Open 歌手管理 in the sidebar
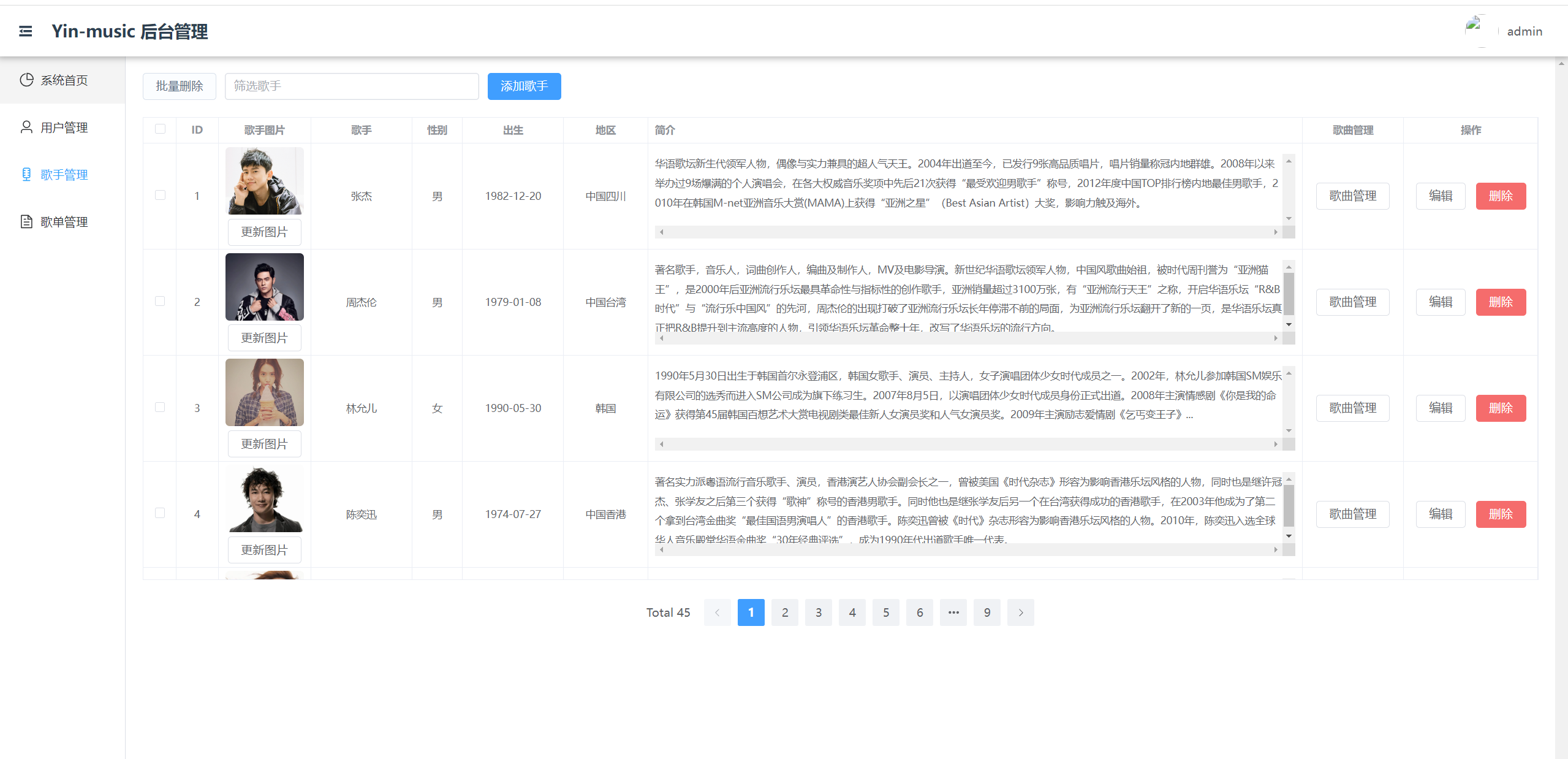 pyautogui.click(x=62, y=175)
